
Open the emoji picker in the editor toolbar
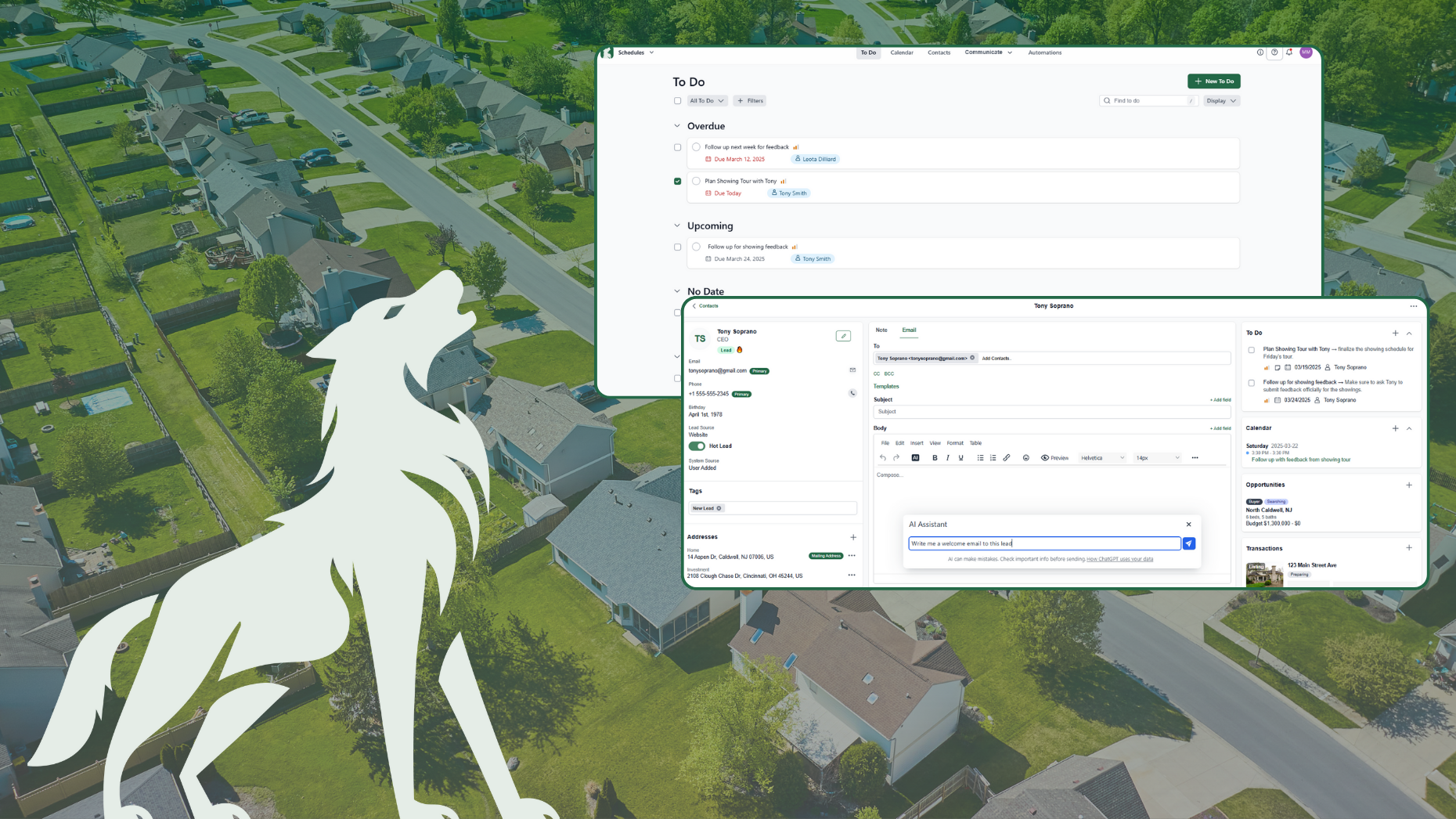[1026, 458]
